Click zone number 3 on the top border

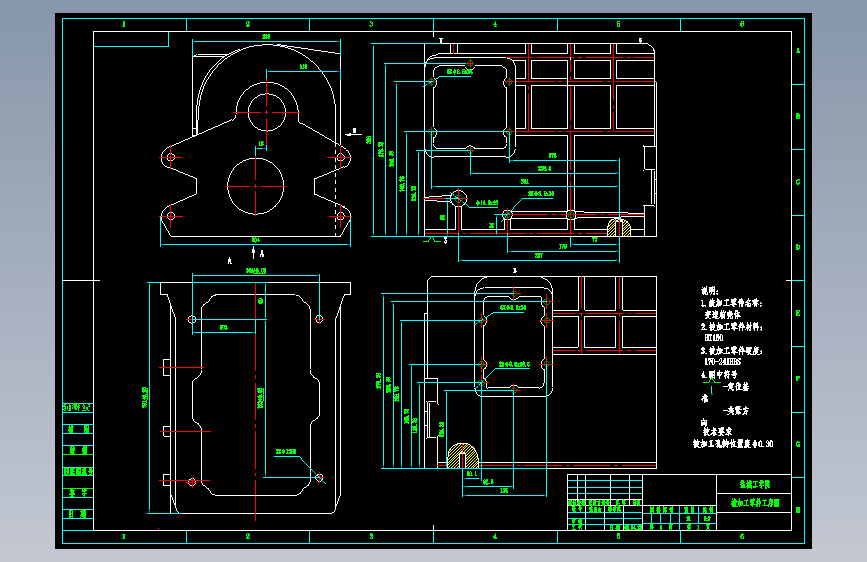tap(371, 24)
